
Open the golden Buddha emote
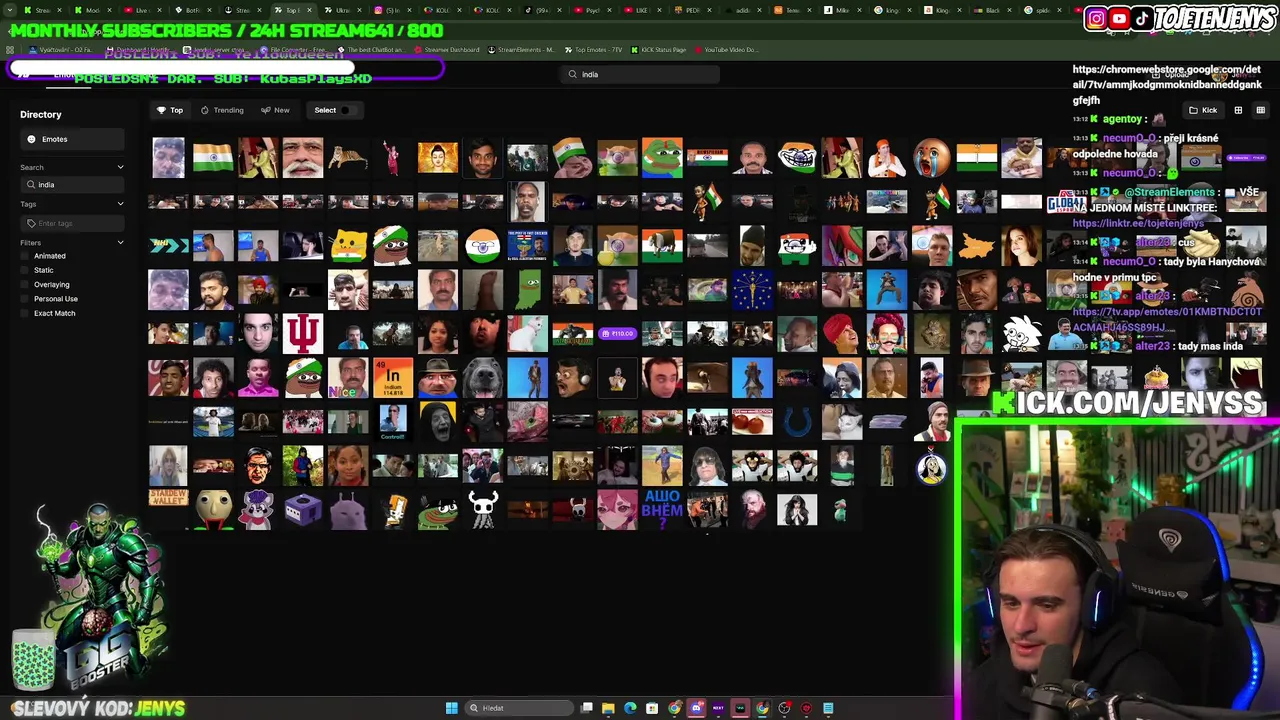[438, 158]
